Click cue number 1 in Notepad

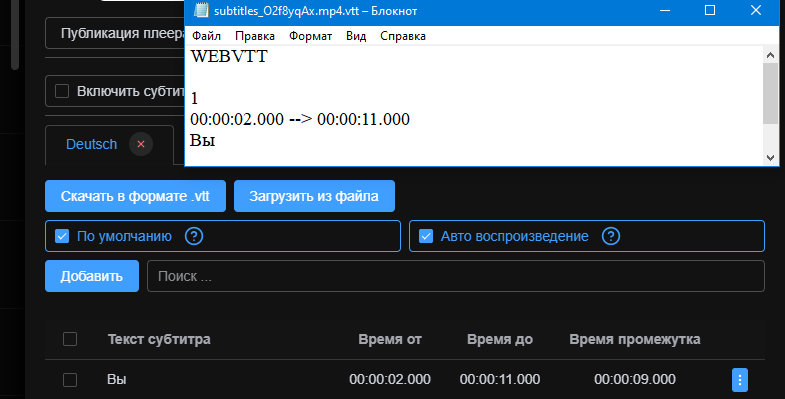[194, 98]
